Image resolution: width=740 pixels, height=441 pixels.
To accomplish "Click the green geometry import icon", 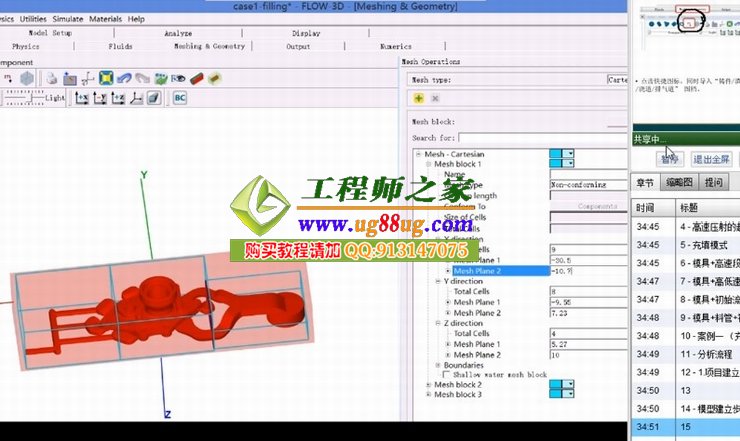I will [x=160, y=78].
